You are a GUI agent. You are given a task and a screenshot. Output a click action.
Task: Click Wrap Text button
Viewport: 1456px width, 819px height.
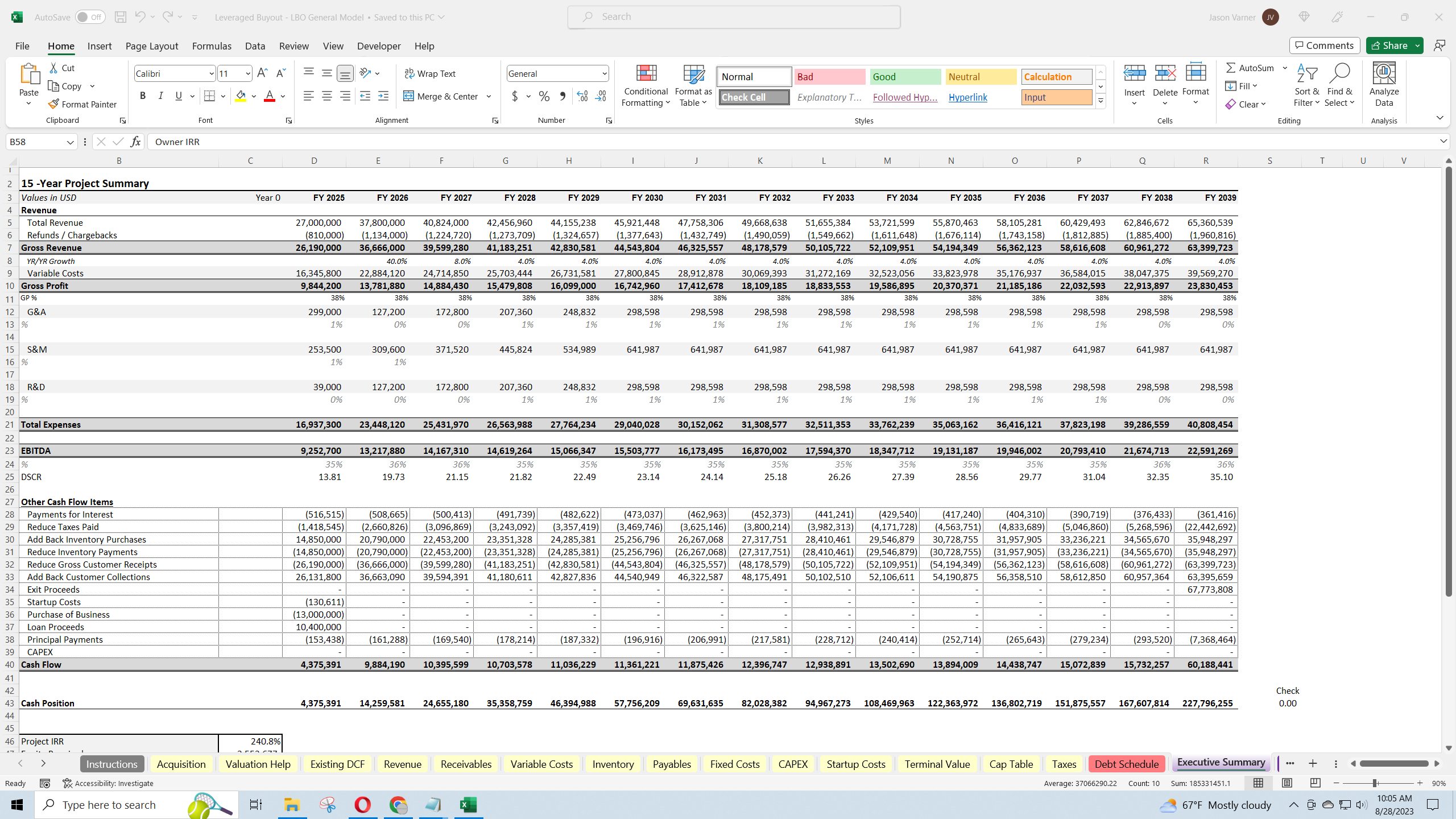coord(430,73)
